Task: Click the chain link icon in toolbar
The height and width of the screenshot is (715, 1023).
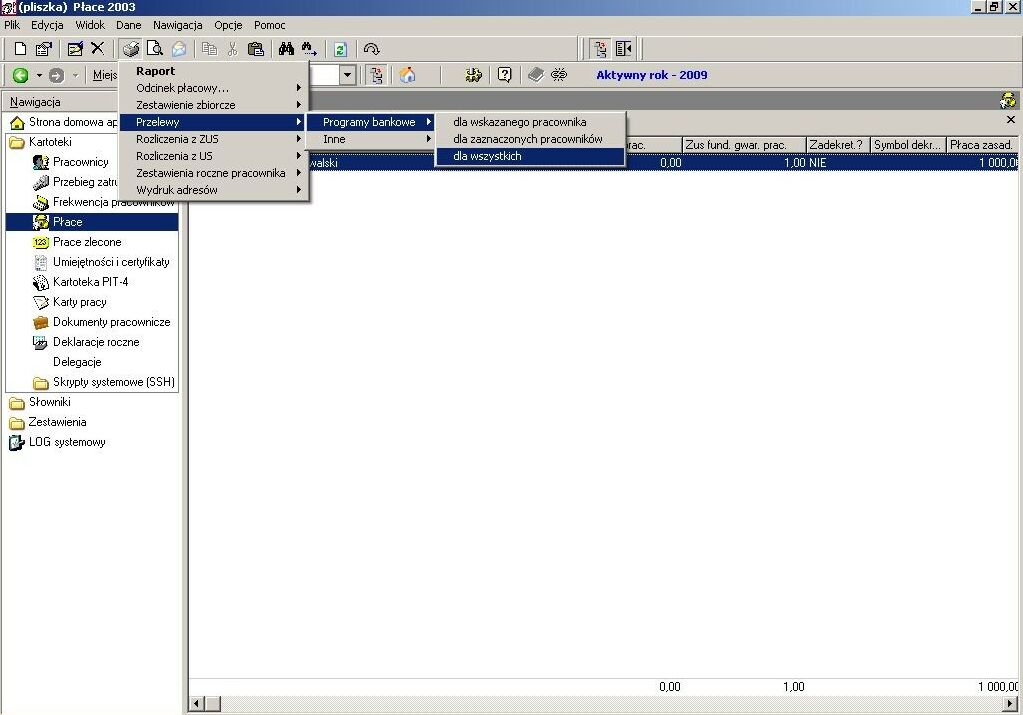Action: 559,75
